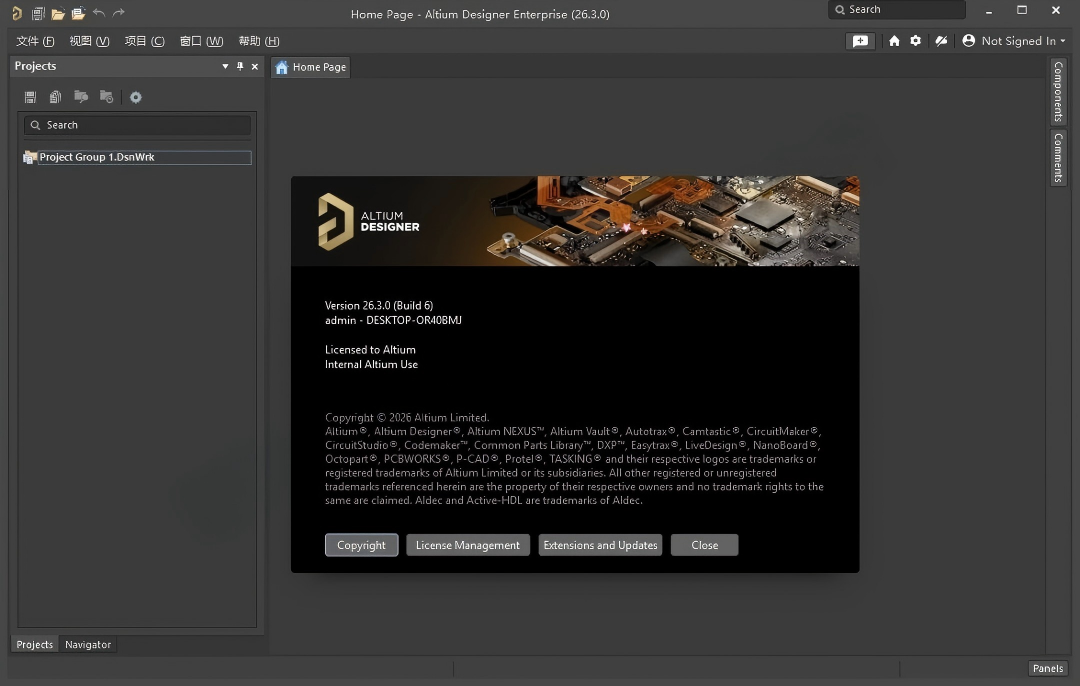Open the Not Signed In dropdown arrow
1080x686 pixels.
1063,41
